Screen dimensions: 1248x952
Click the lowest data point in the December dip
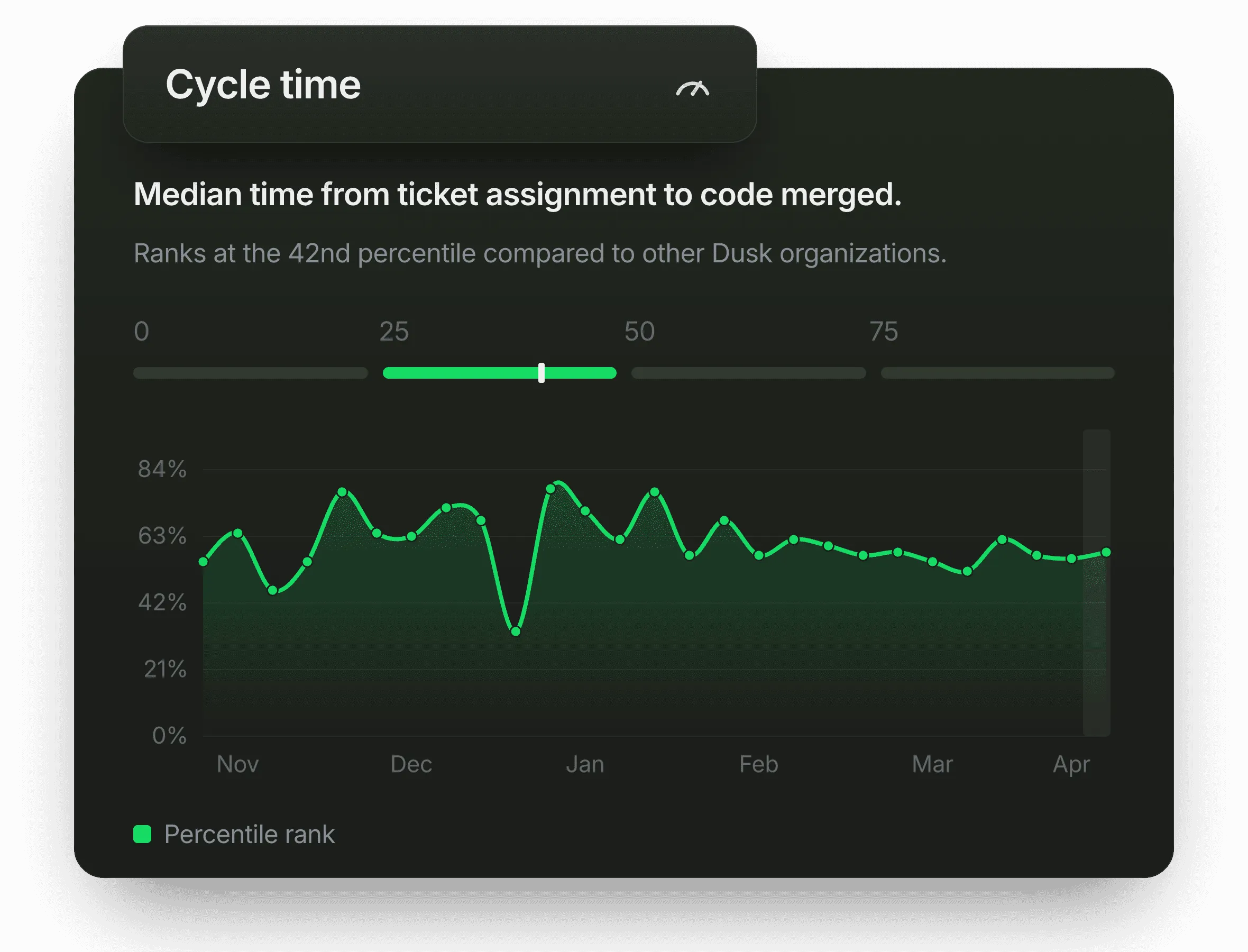pyautogui.click(x=516, y=631)
